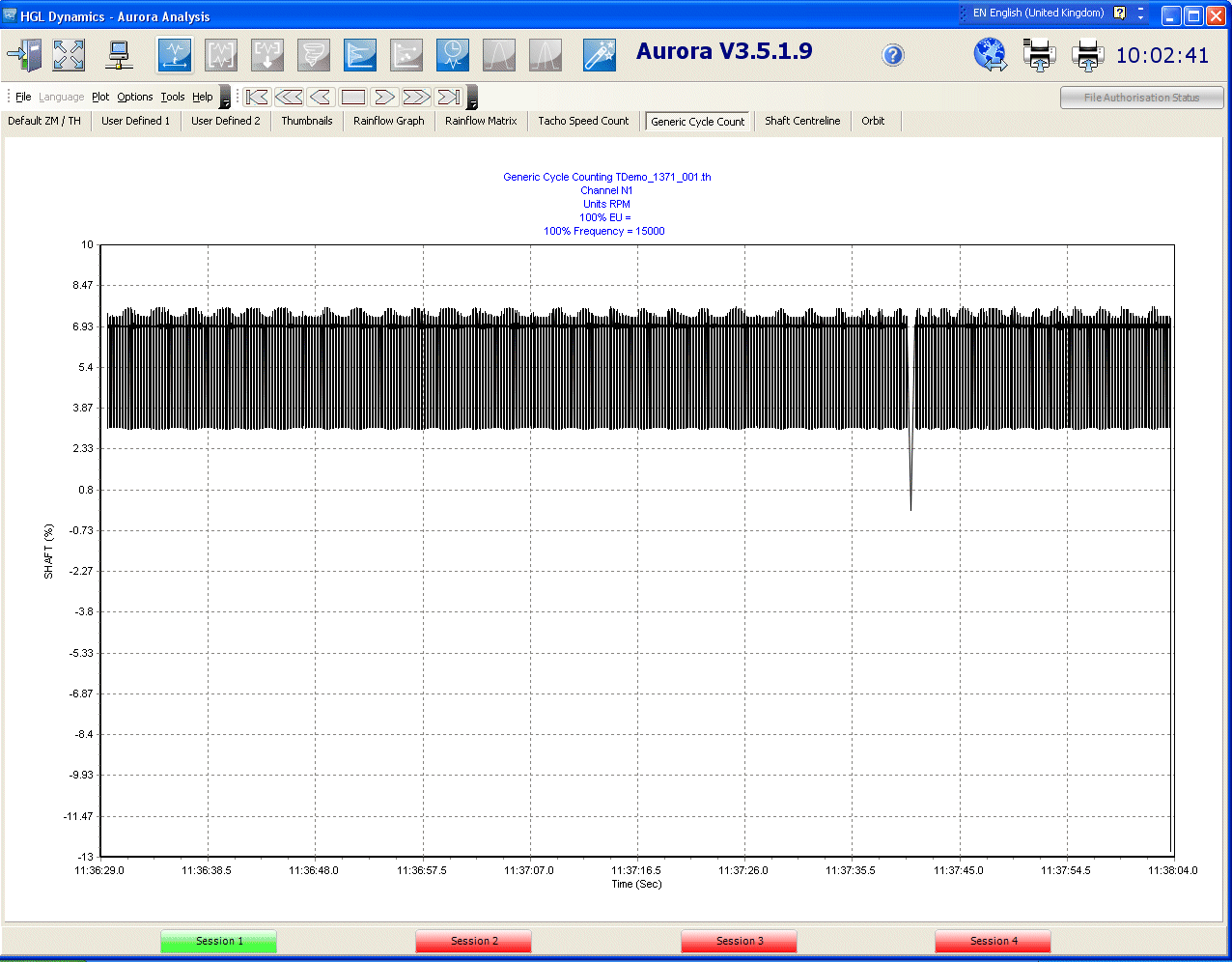The width and height of the screenshot is (1232, 962).
Task: Open the language bar options arrow
Action: coord(1140,14)
